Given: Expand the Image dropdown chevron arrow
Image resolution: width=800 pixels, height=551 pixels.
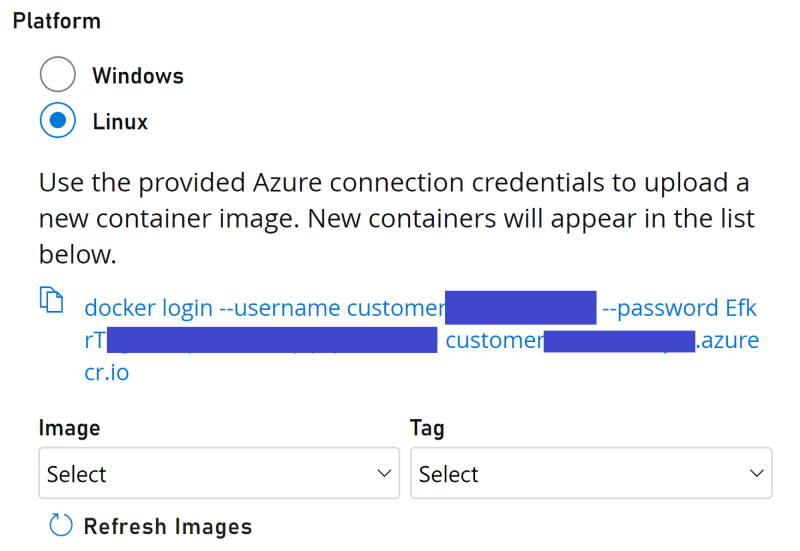Looking at the screenshot, I should tap(384, 473).
